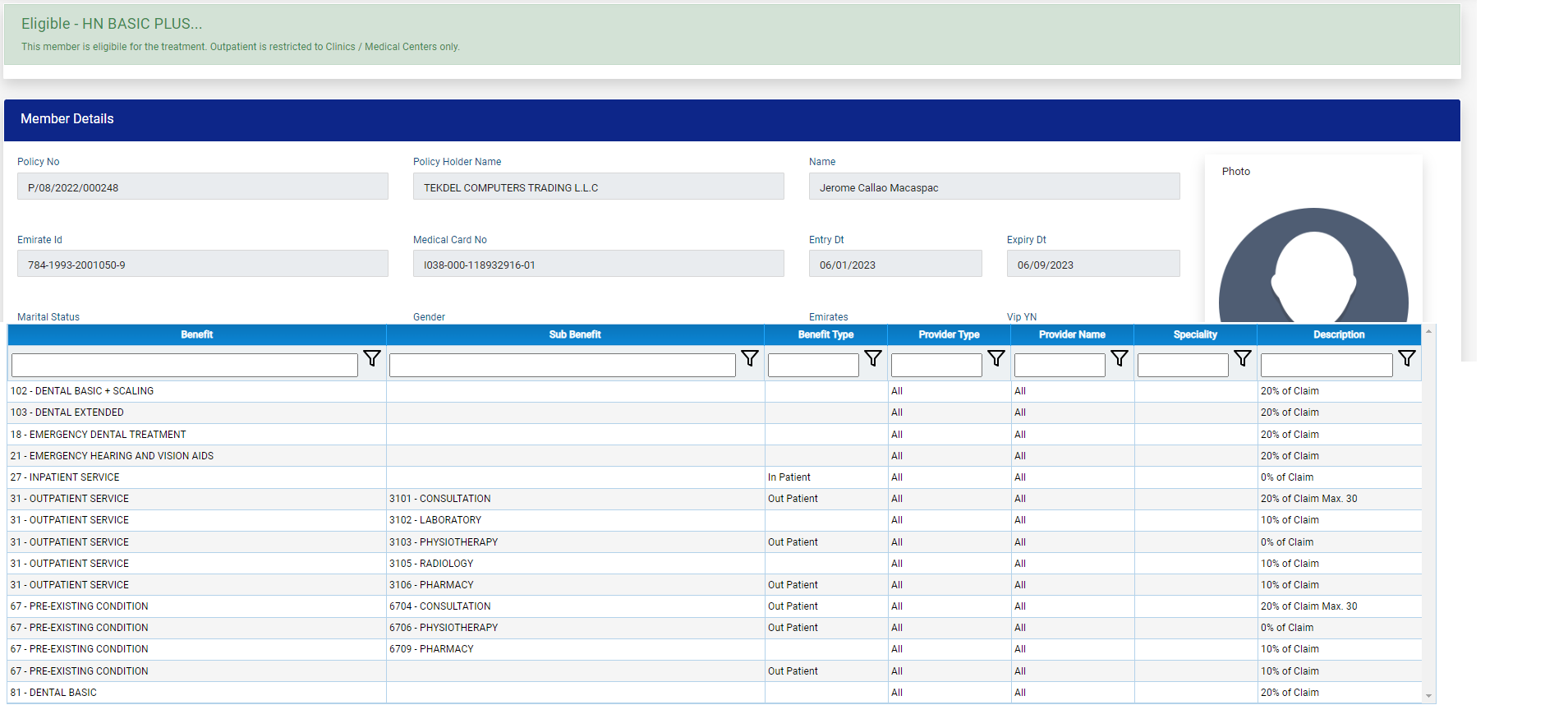The image size is (1568, 705).
Task: Click the Expiry Dt field
Action: click(1092, 264)
